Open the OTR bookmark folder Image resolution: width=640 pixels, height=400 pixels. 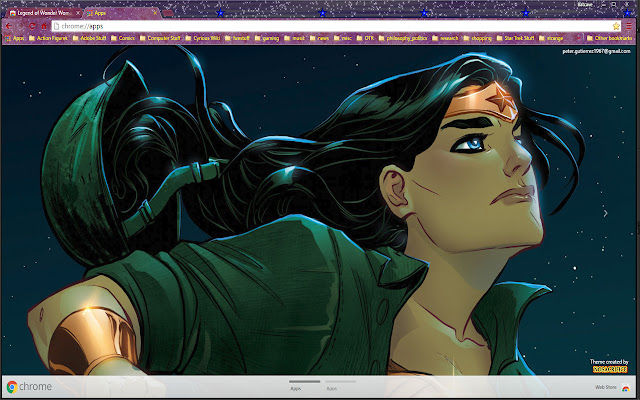365,38
